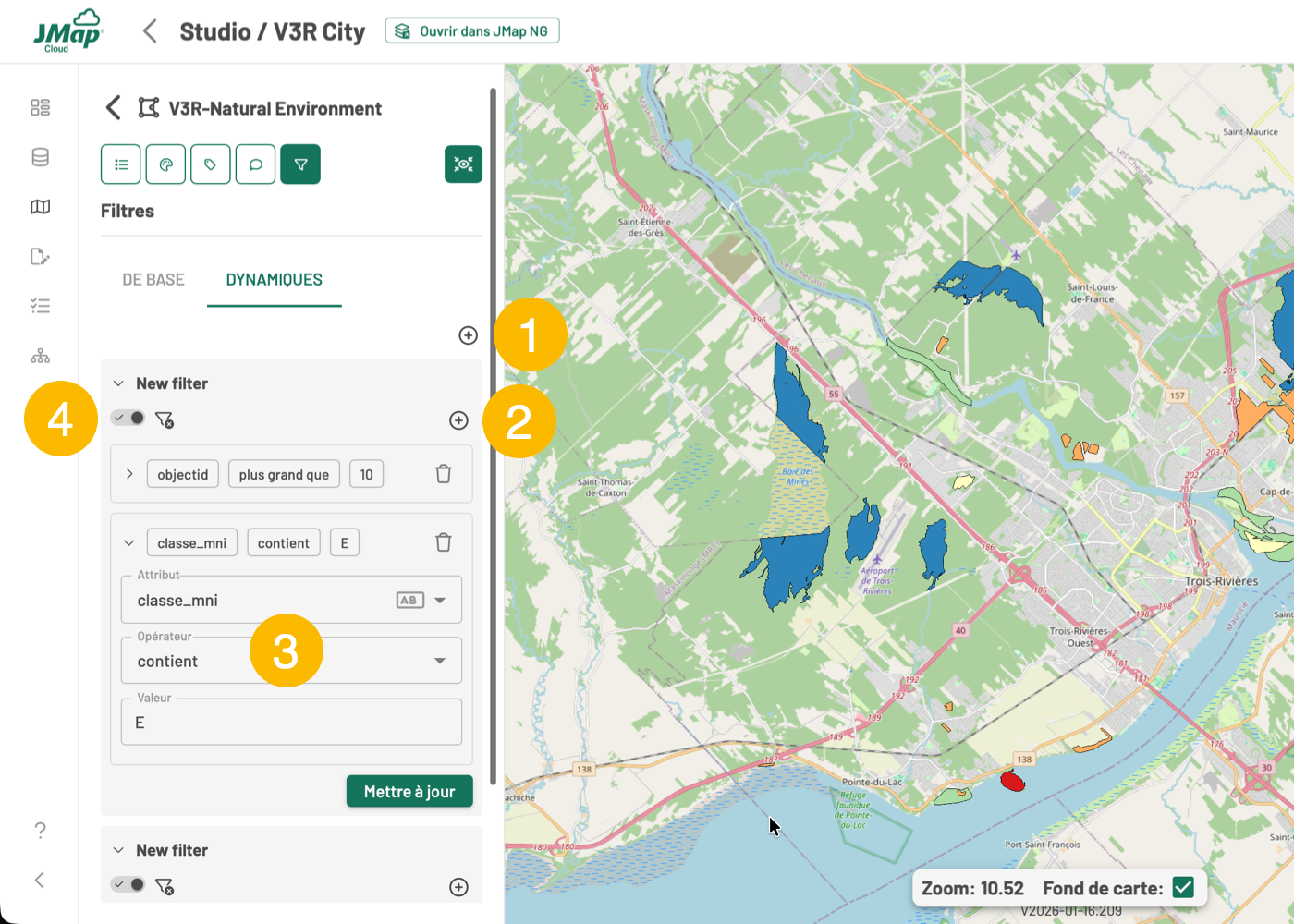
Task: Toggle the second New filter switch
Action: pyautogui.click(x=128, y=885)
